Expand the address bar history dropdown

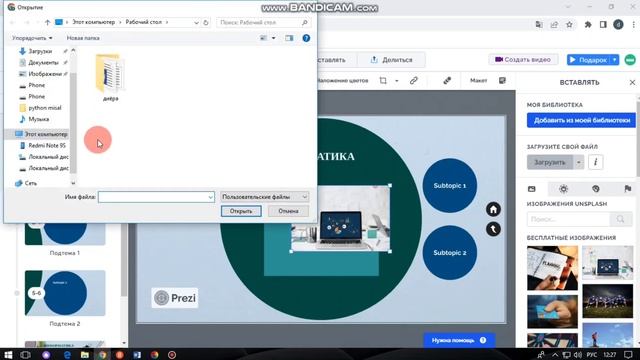pos(196,22)
